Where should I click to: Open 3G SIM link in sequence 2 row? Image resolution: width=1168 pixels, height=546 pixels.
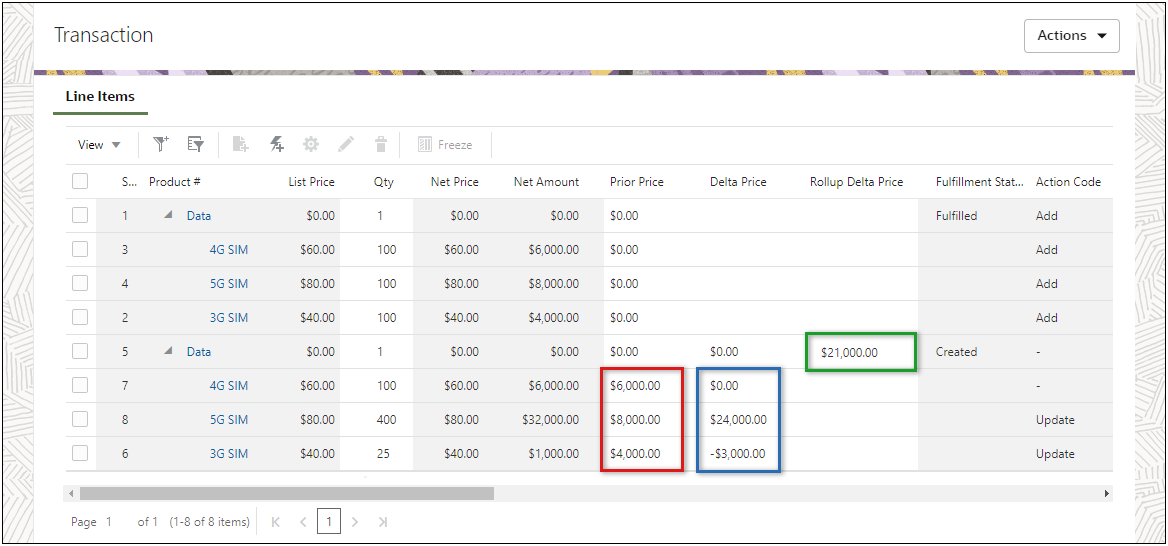(x=229, y=318)
